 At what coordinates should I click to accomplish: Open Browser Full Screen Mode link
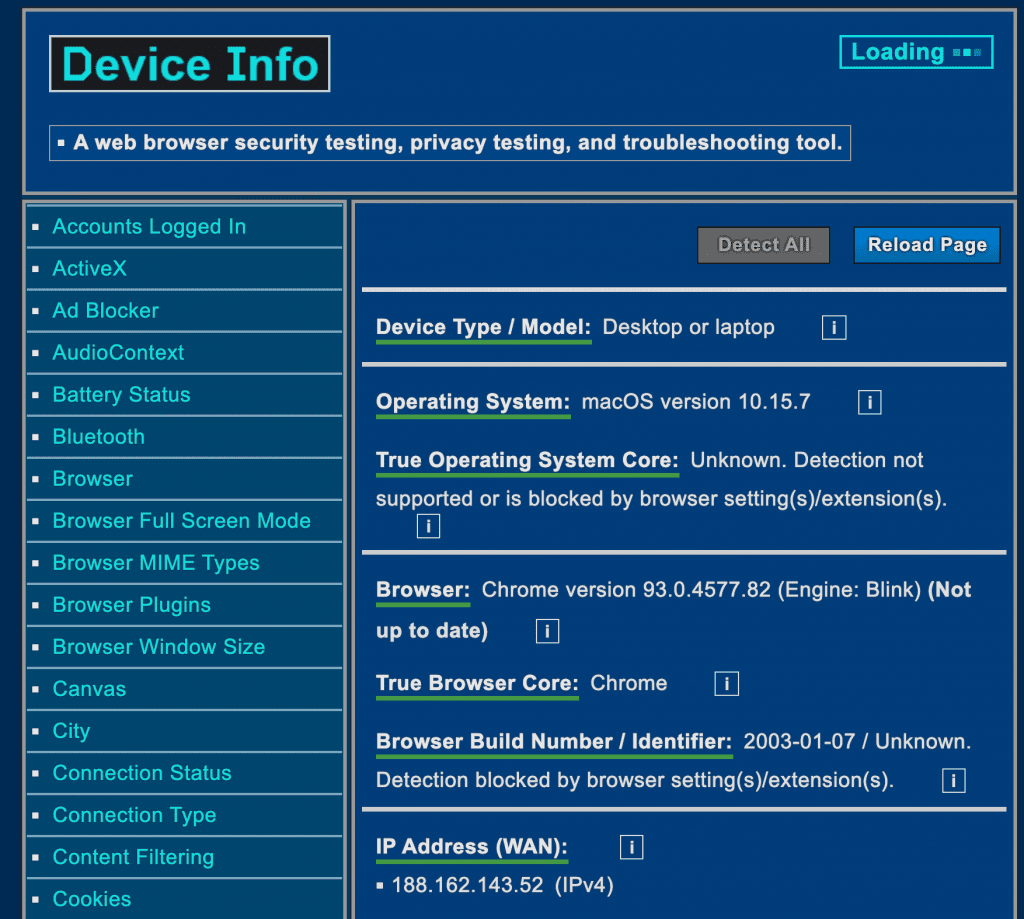(182, 521)
